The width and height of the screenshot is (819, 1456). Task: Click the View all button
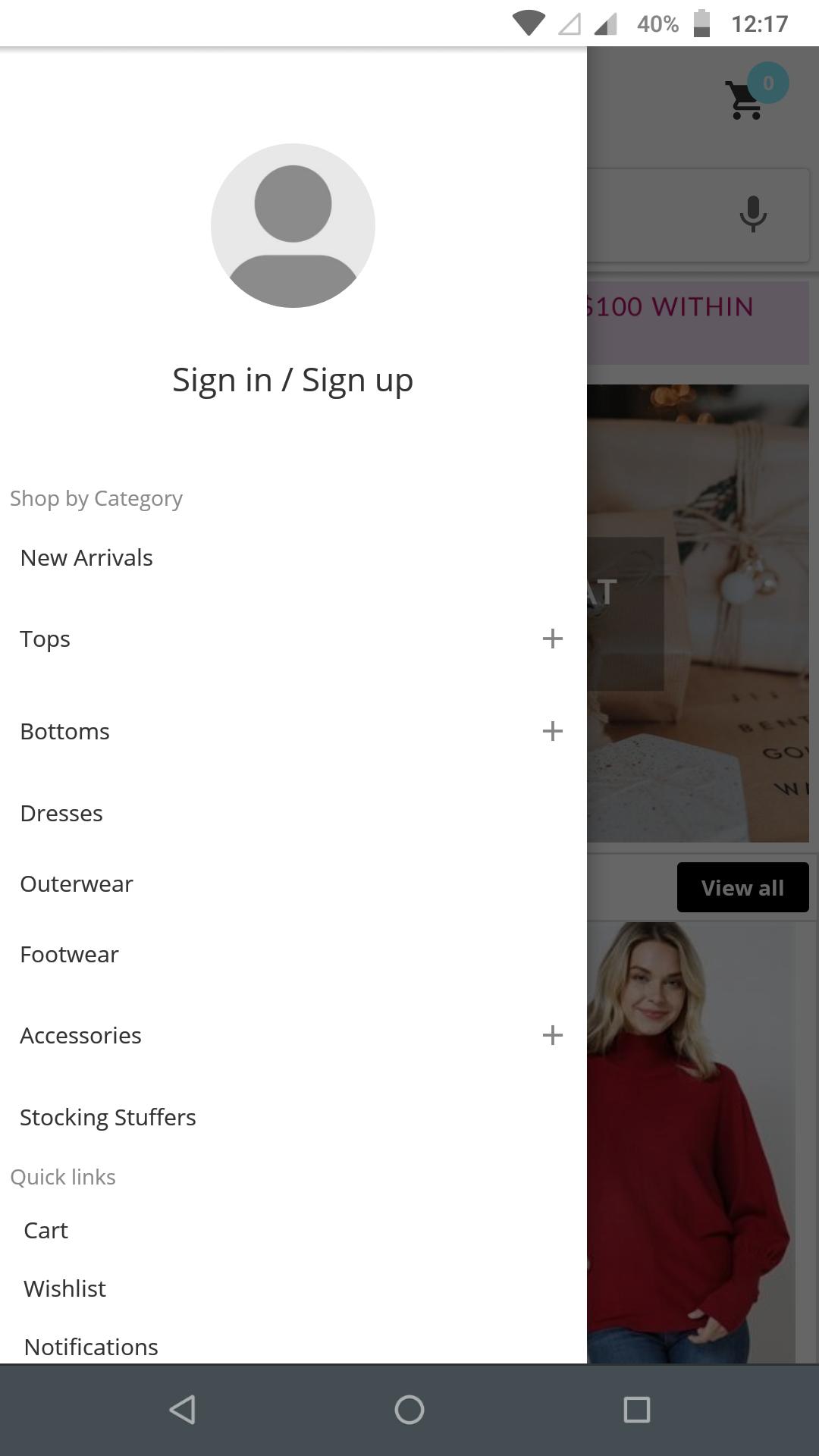(x=742, y=887)
